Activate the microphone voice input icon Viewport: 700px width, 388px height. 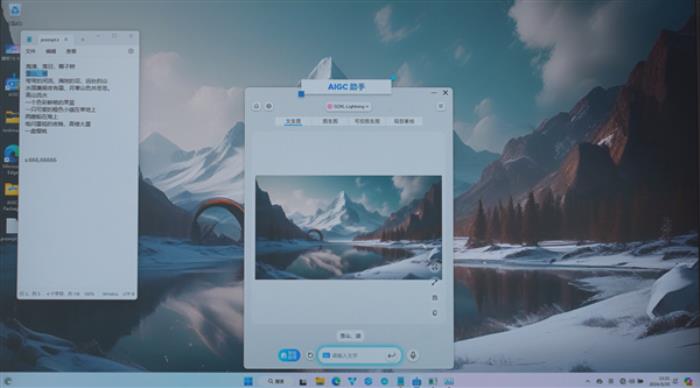(413, 355)
